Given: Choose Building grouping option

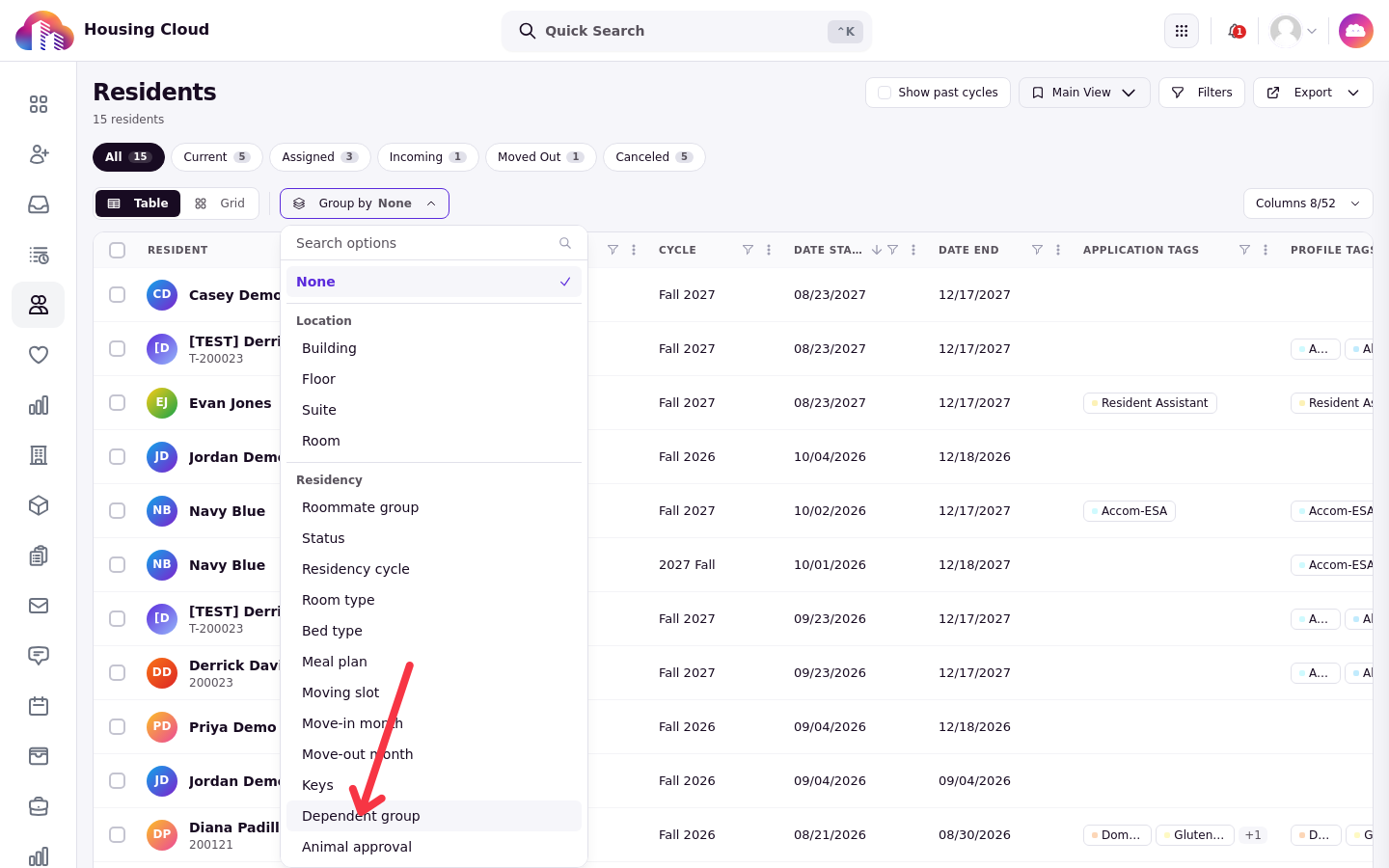Looking at the screenshot, I should pyautogui.click(x=434, y=348).
